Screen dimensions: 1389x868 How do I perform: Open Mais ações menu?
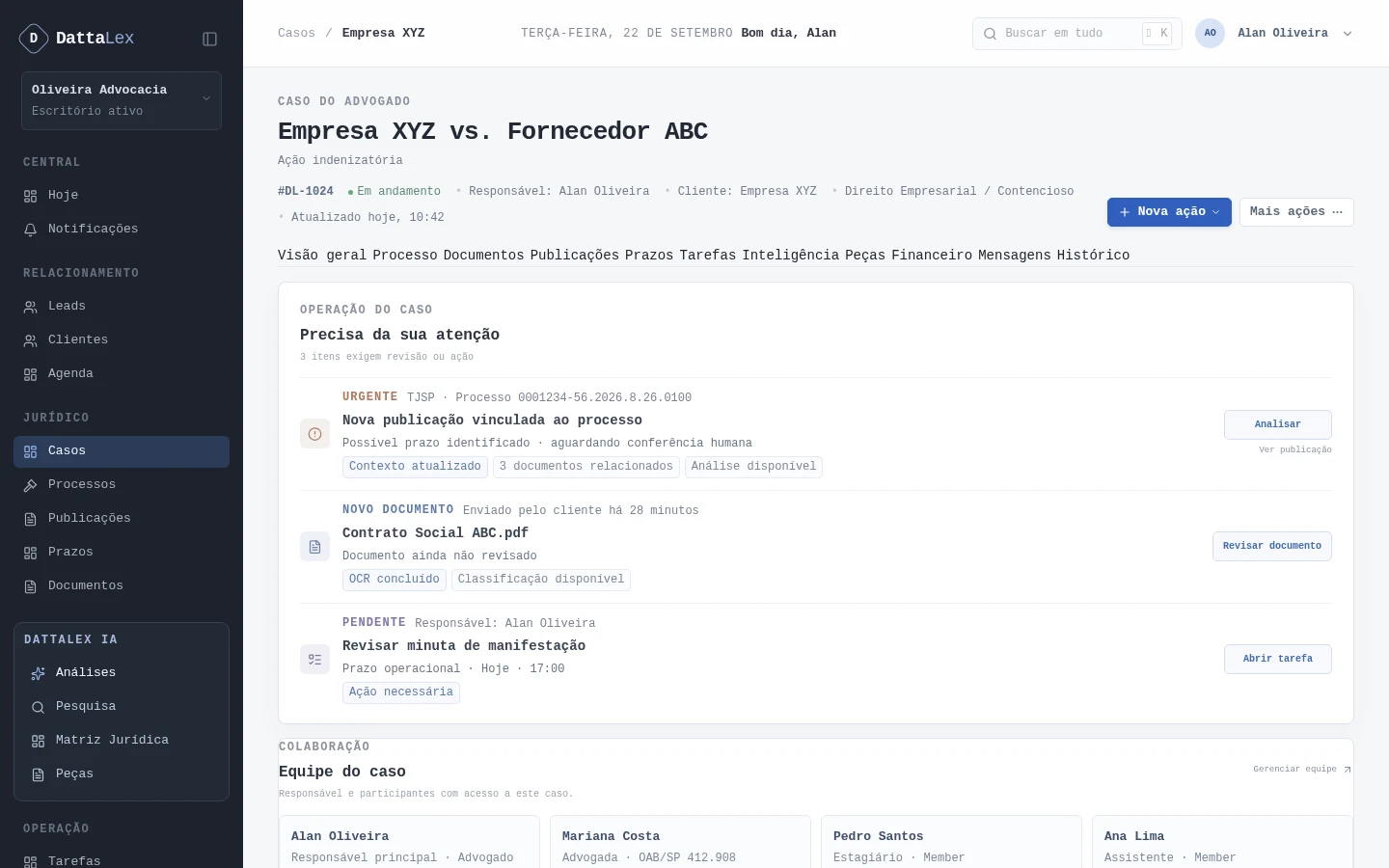click(x=1296, y=212)
